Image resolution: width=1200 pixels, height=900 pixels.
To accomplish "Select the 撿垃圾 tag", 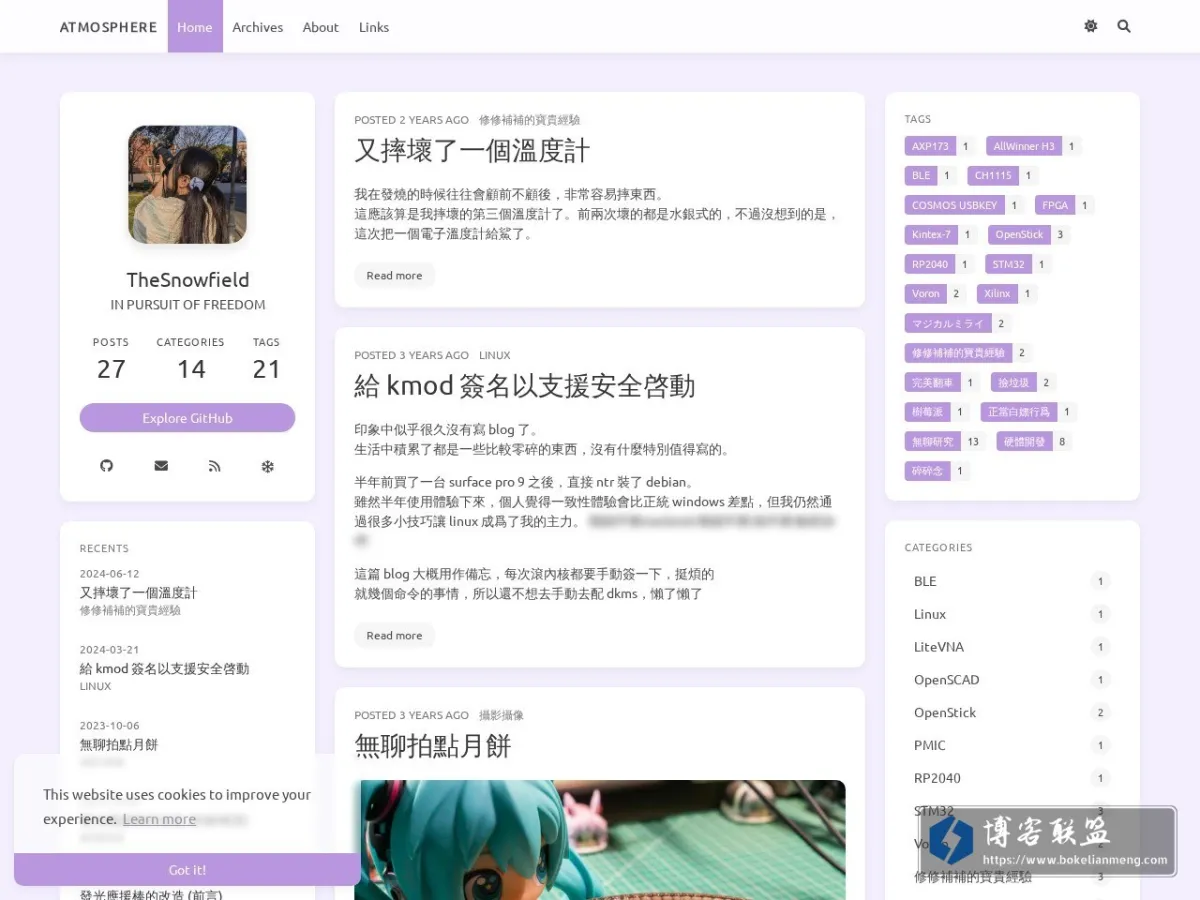I will click(x=1013, y=382).
